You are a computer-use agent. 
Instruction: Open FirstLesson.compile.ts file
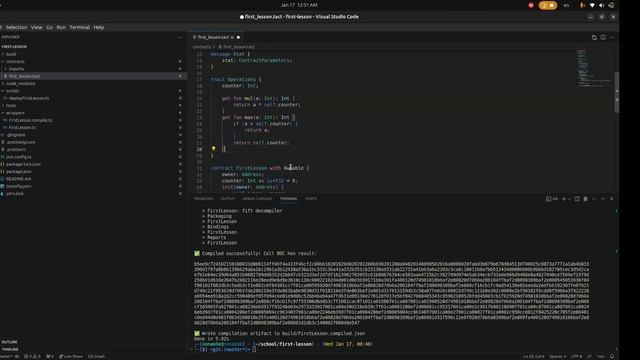(31, 120)
